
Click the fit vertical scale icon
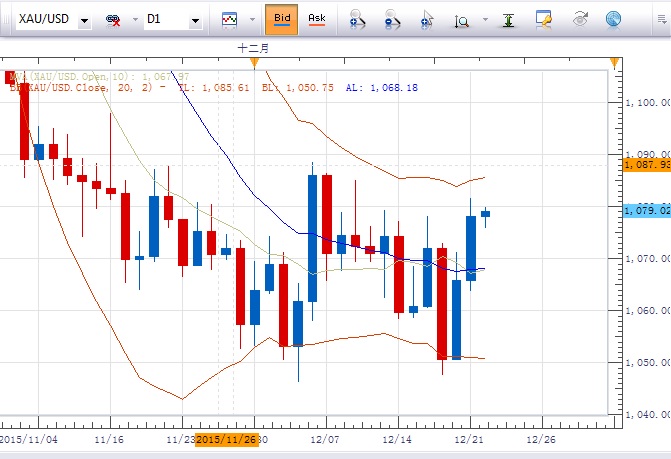[x=508, y=20]
